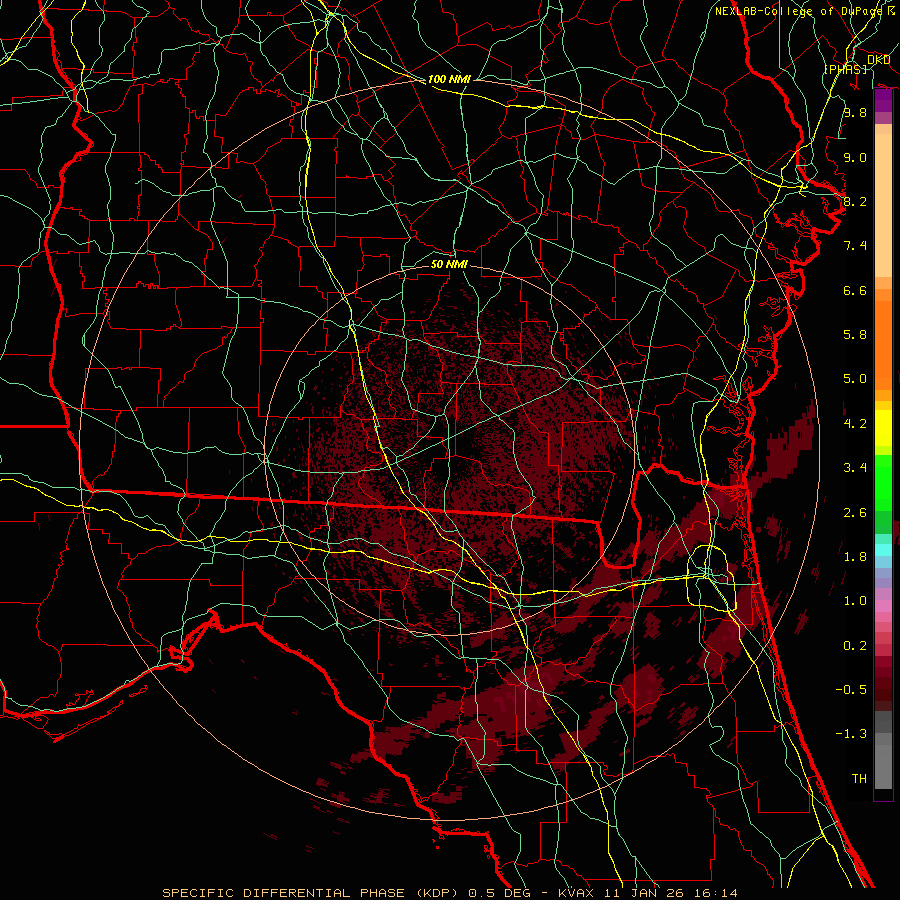Click the 8.2 scale value
900x900 pixels.
tap(855, 201)
